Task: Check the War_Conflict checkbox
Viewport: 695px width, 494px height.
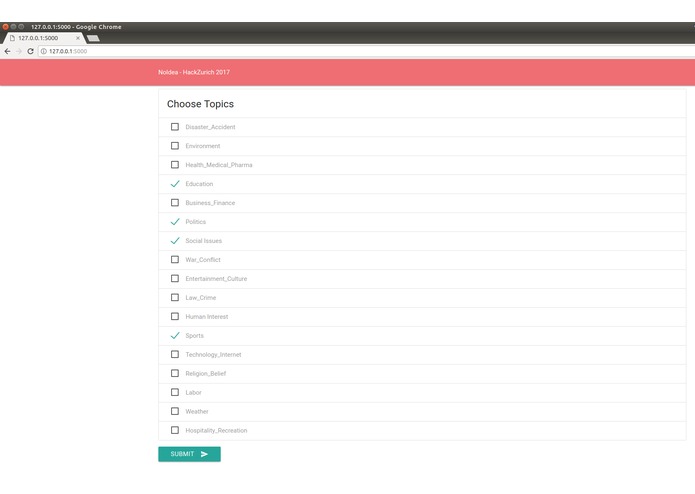Action: [x=175, y=260]
